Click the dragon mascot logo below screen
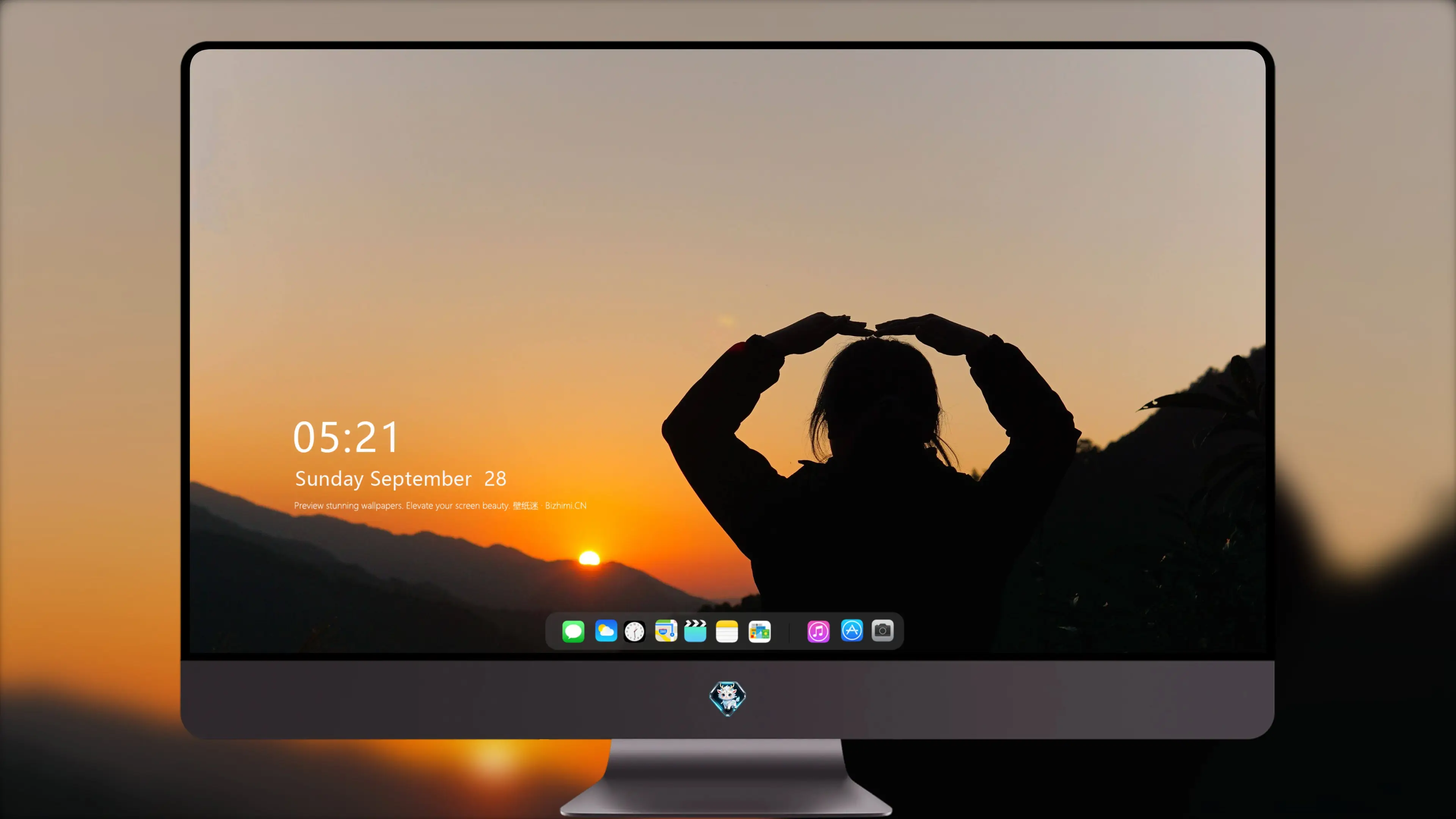This screenshot has height=819, width=1456. point(728,698)
